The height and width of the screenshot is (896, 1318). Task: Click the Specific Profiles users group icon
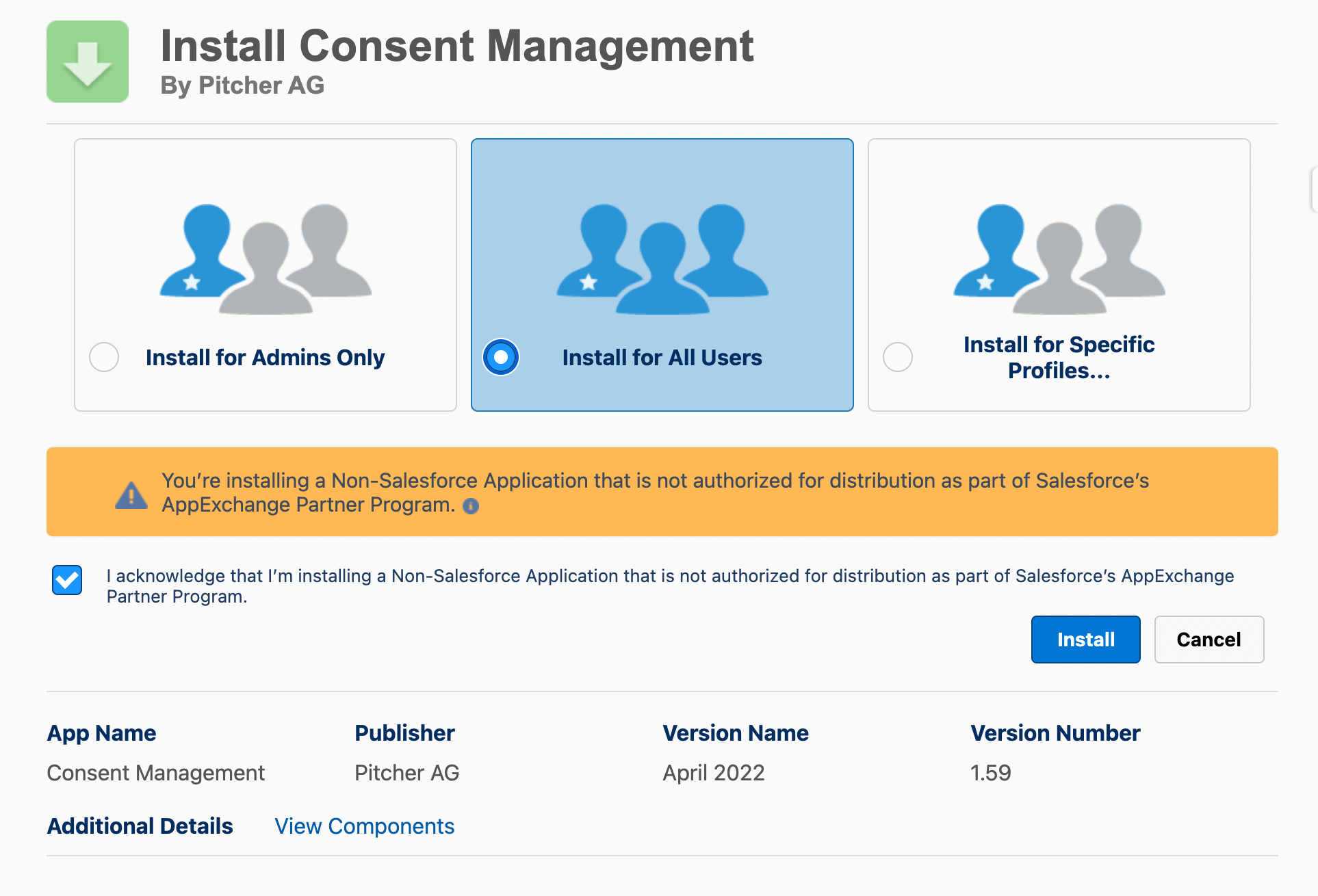coord(1059,259)
